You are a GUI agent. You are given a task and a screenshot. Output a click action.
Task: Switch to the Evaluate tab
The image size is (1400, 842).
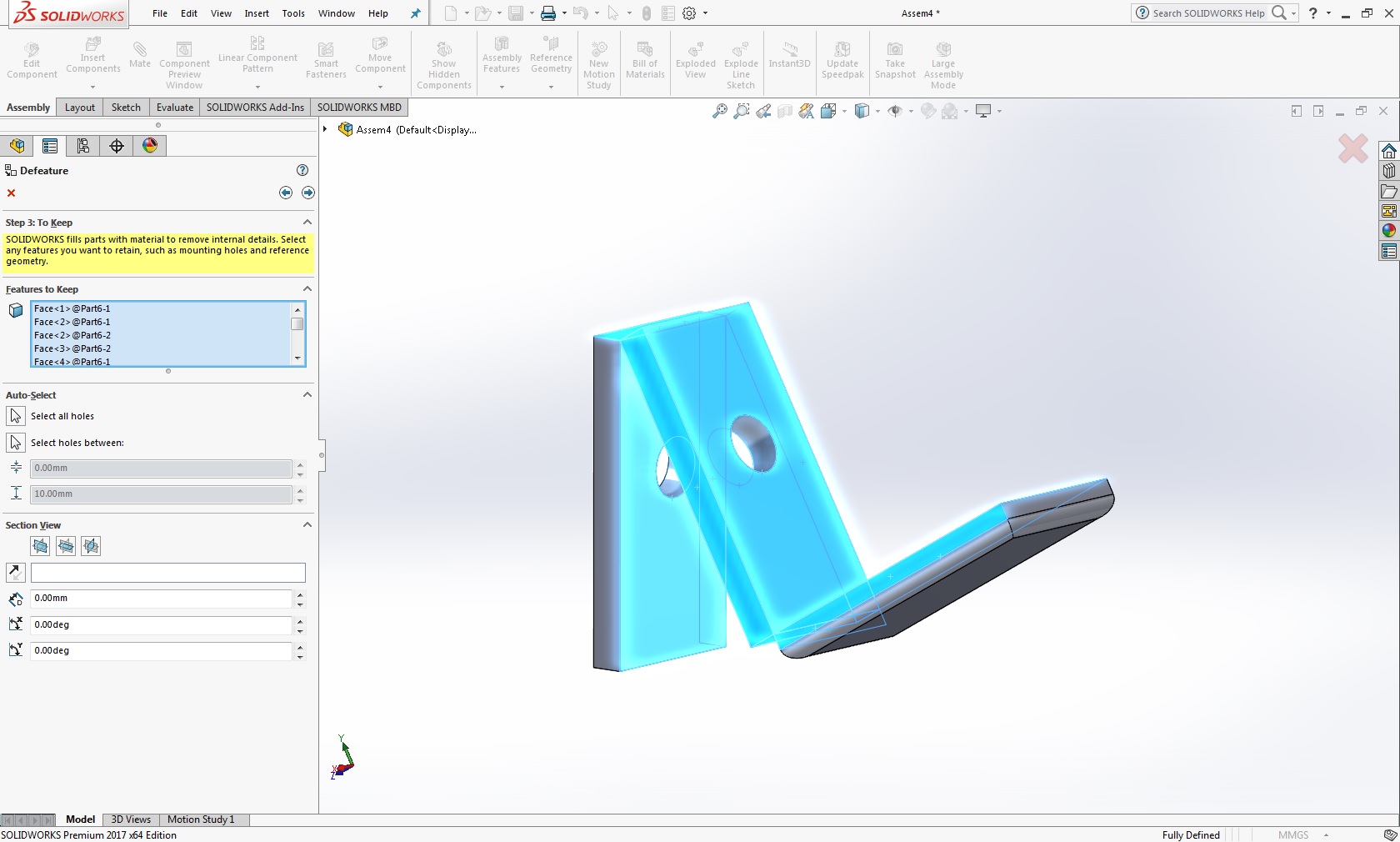(x=174, y=108)
